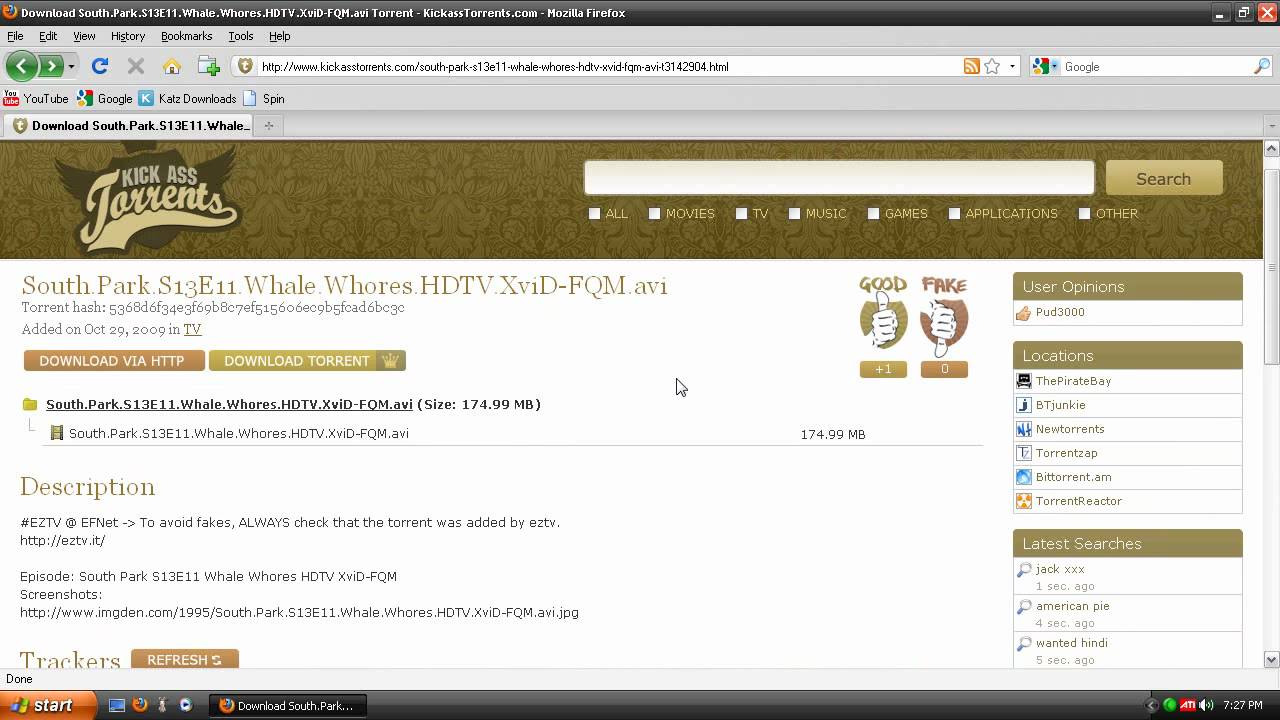1280x720 pixels.
Task: Select the Download South.Park.S13E11 tab
Action: pos(130,126)
